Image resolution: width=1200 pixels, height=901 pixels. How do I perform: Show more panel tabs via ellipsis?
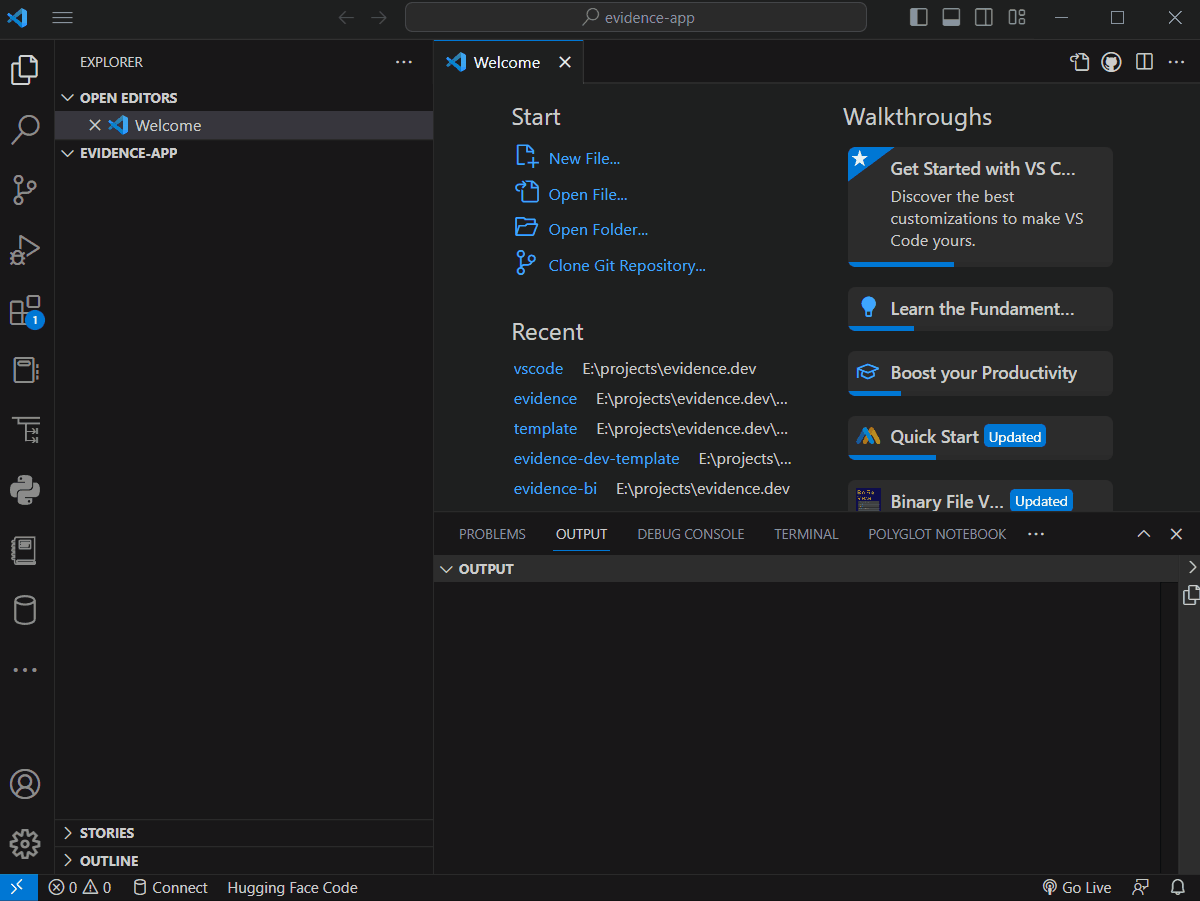coord(1036,534)
